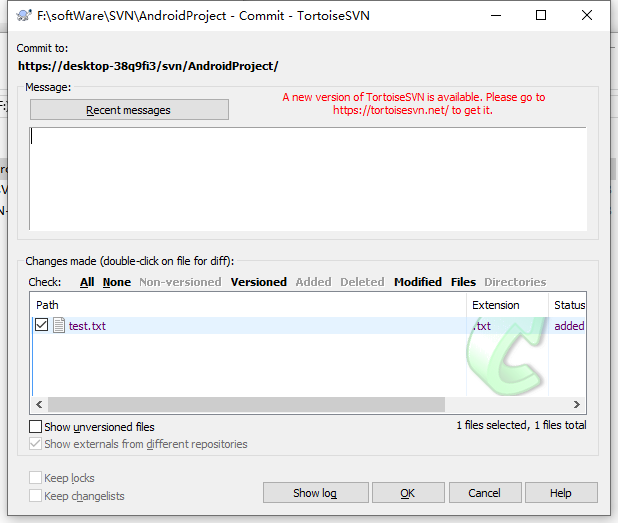
Task: Click the Show log button
Action: click(x=316, y=493)
